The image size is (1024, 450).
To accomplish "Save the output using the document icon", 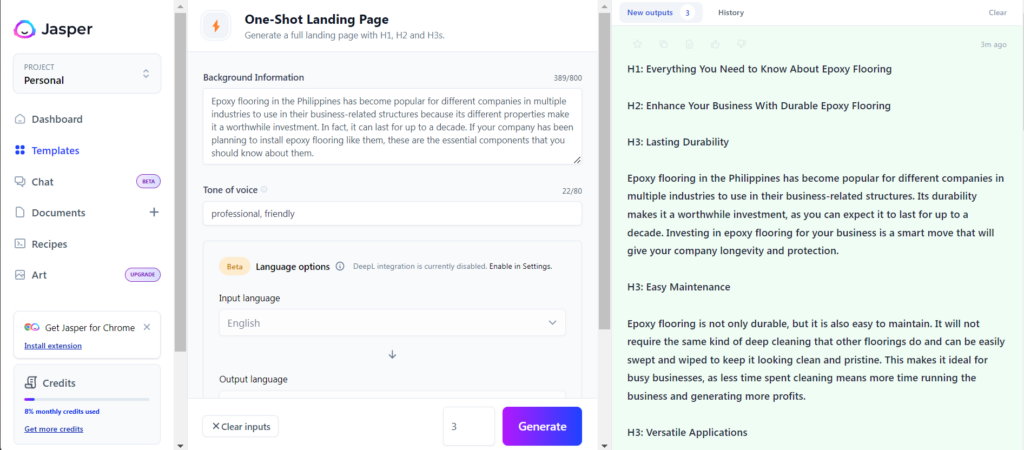I will [x=689, y=44].
